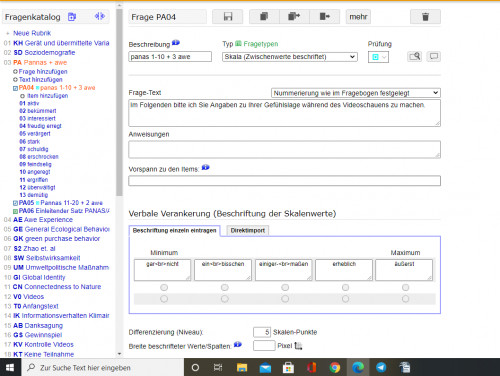This screenshot has width=500, height=376.
Task: Delete question with the trash icon
Action: click(x=425, y=17)
